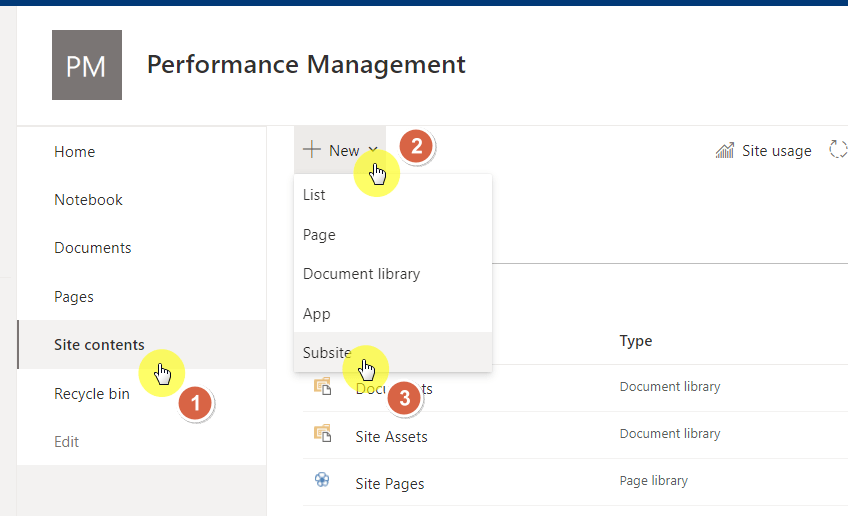Screen dimensions: 848x516
Task: Click the Site usage chart icon
Action: [725, 150]
